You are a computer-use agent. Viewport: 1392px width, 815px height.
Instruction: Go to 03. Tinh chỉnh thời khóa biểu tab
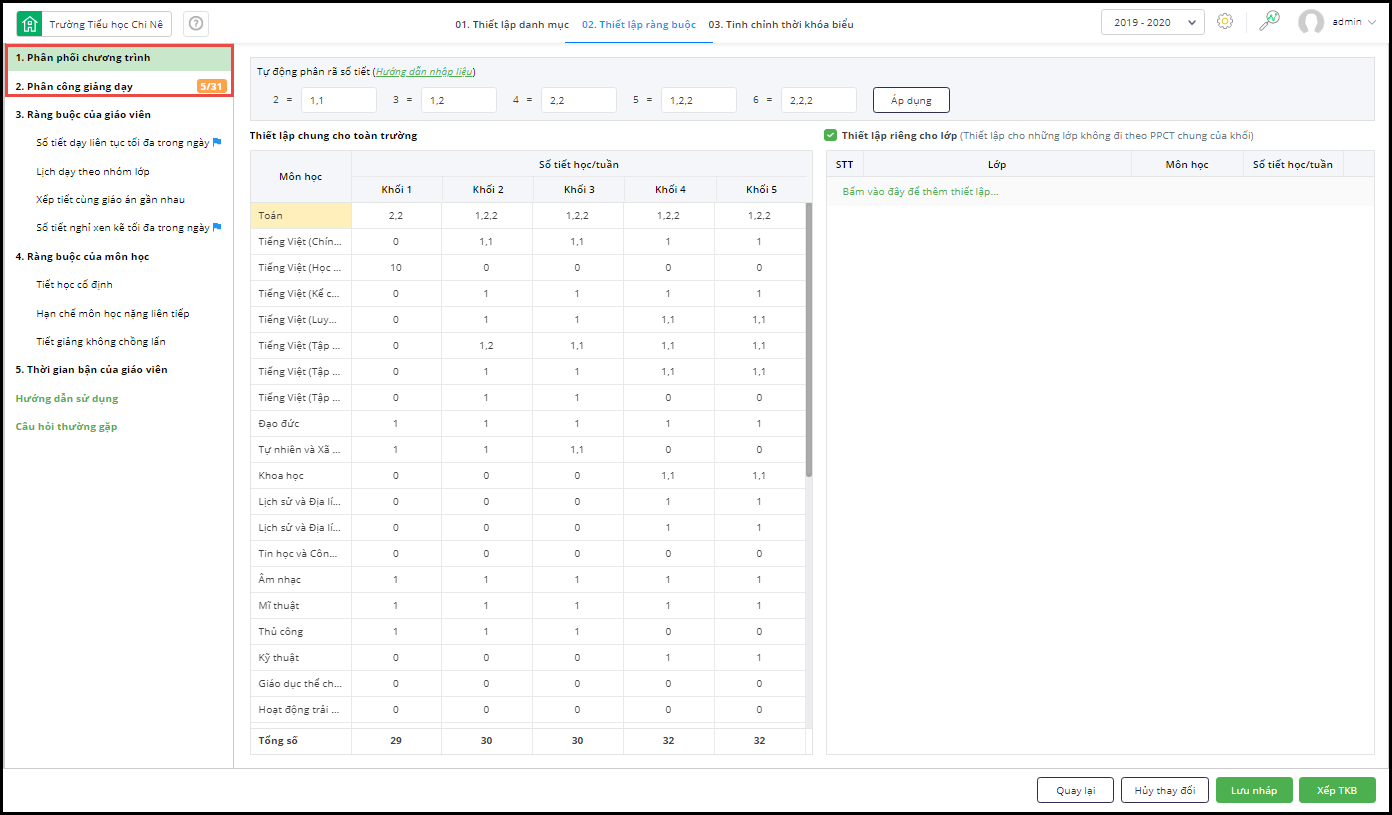(x=781, y=24)
